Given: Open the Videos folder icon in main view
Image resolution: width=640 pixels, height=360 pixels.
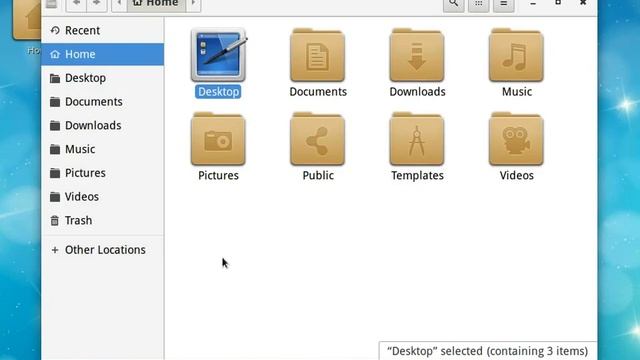Looking at the screenshot, I should tap(516, 139).
